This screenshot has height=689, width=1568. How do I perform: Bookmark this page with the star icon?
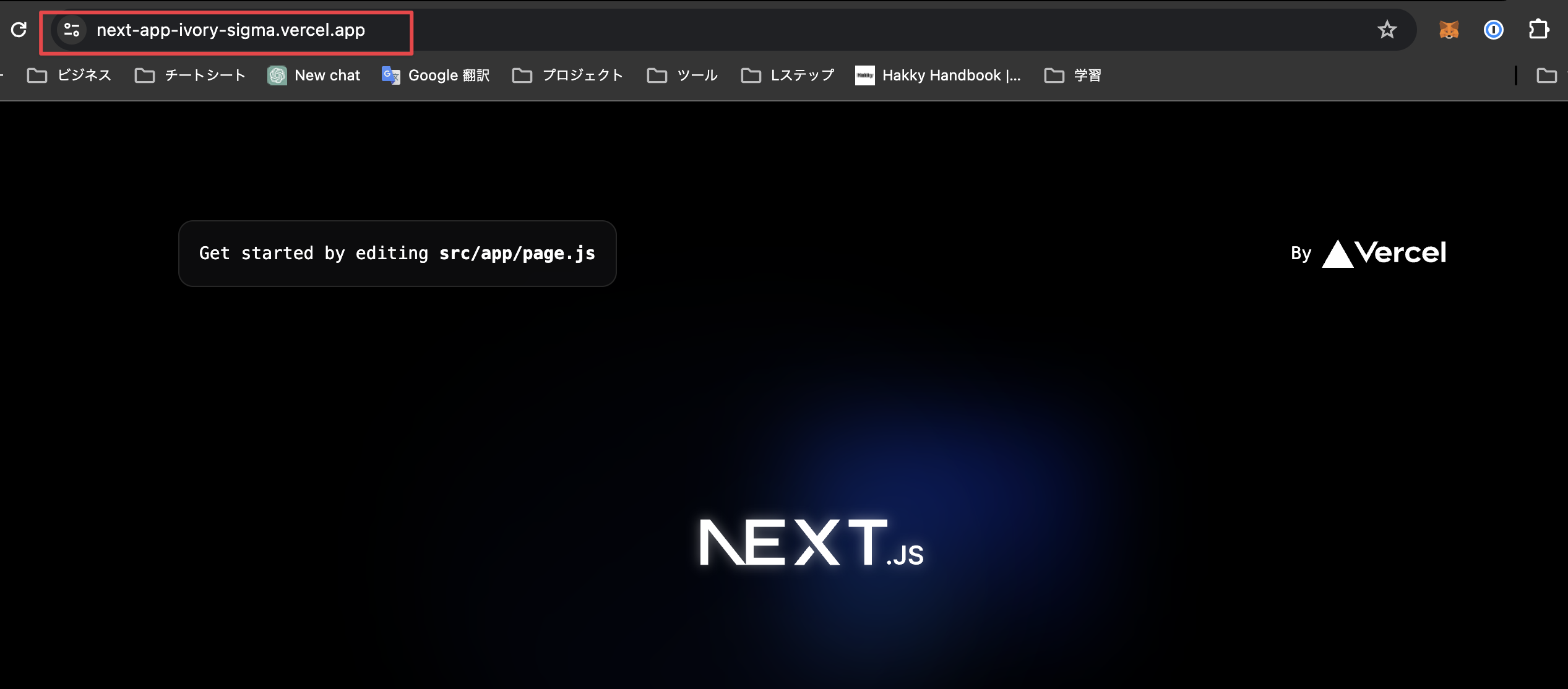pyautogui.click(x=1387, y=29)
